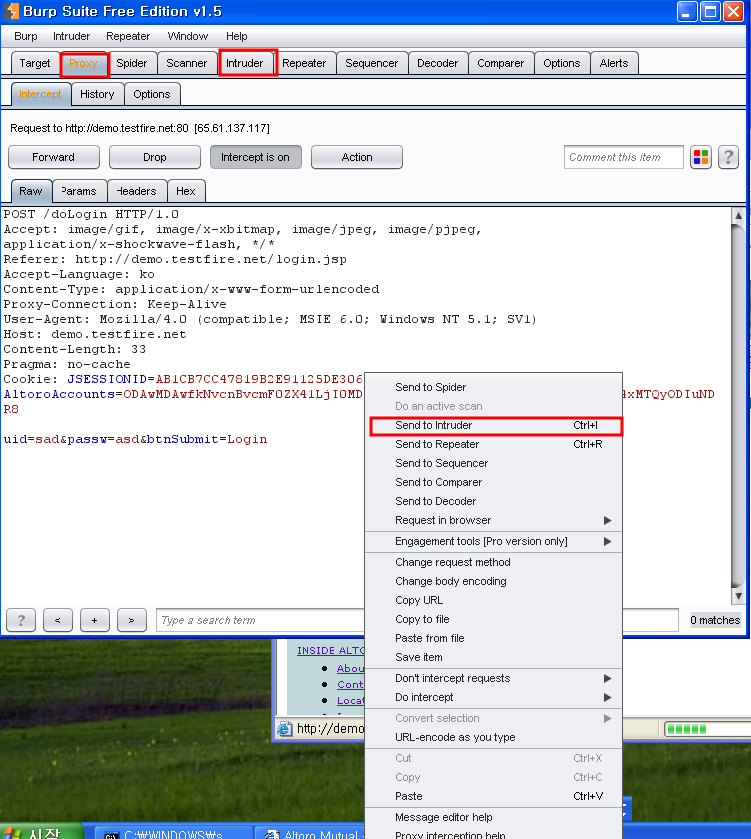The height and width of the screenshot is (839, 751).
Task: Open the top-level Options tab
Action: [x=562, y=63]
